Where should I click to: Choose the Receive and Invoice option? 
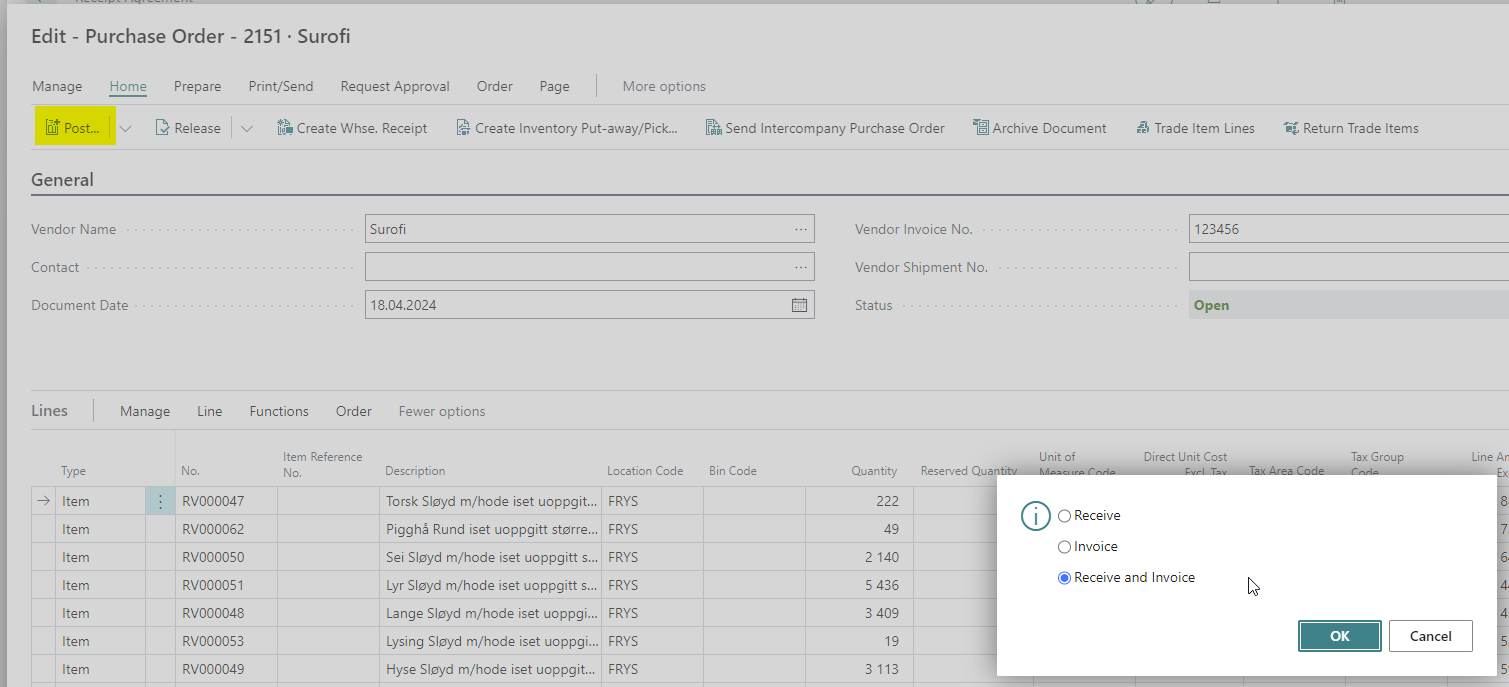click(1064, 578)
